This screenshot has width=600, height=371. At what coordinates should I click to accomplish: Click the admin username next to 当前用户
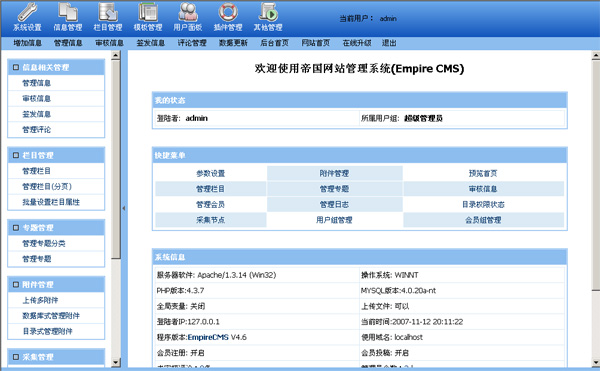click(x=388, y=18)
